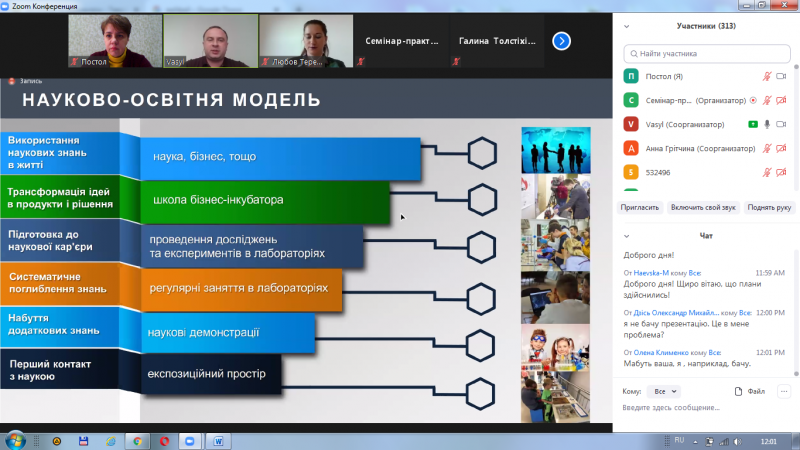Select Vasyl video thumbnail

(x=211, y=41)
